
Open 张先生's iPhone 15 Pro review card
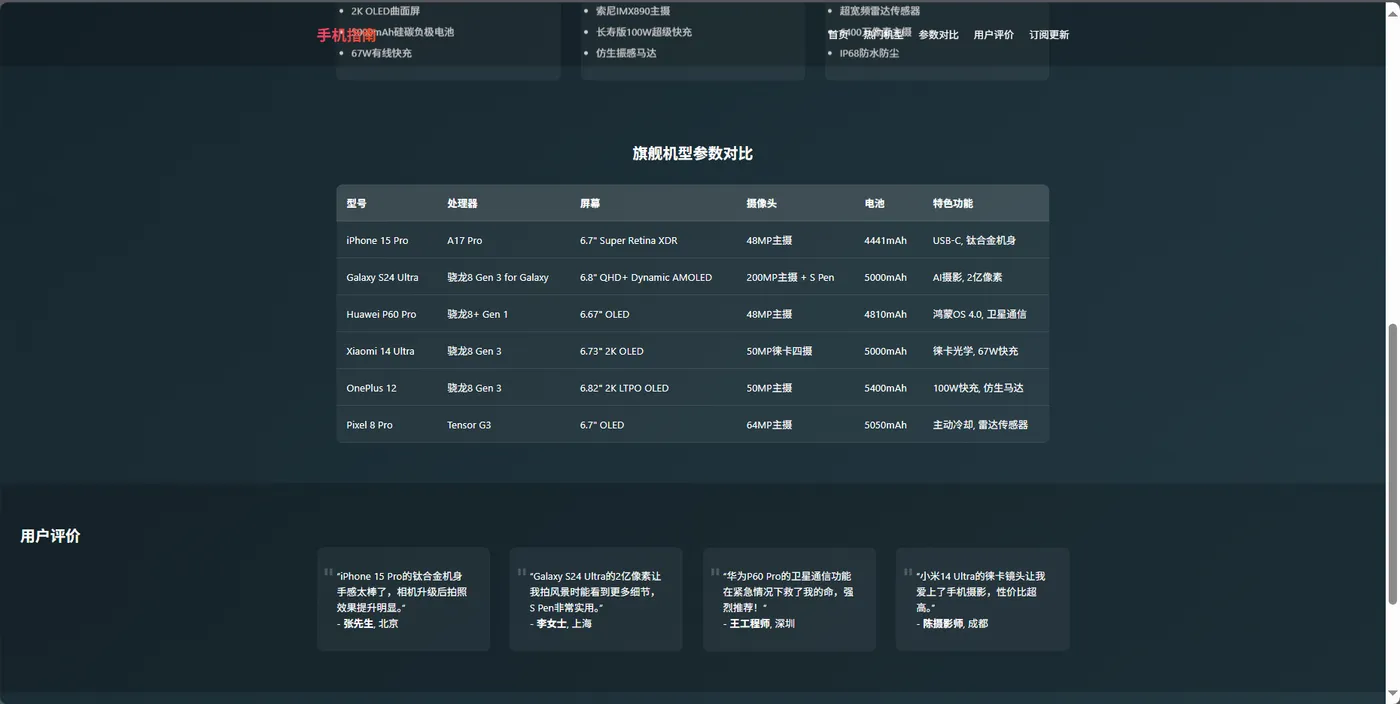coord(403,599)
